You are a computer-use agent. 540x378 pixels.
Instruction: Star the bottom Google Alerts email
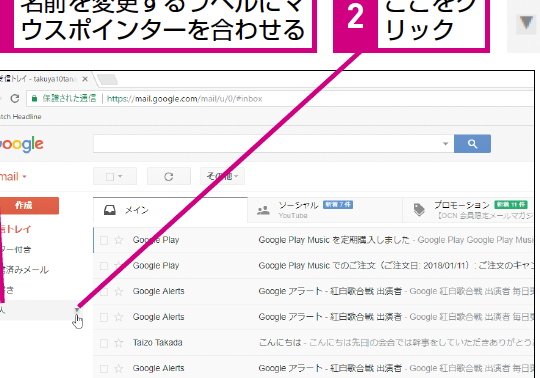click(119, 368)
